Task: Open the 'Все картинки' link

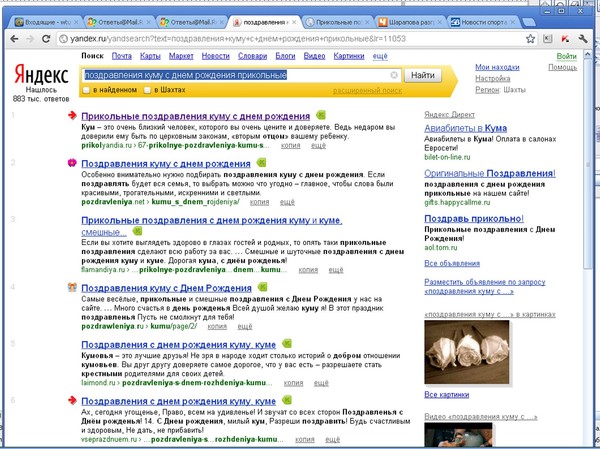Action: [x=447, y=395]
